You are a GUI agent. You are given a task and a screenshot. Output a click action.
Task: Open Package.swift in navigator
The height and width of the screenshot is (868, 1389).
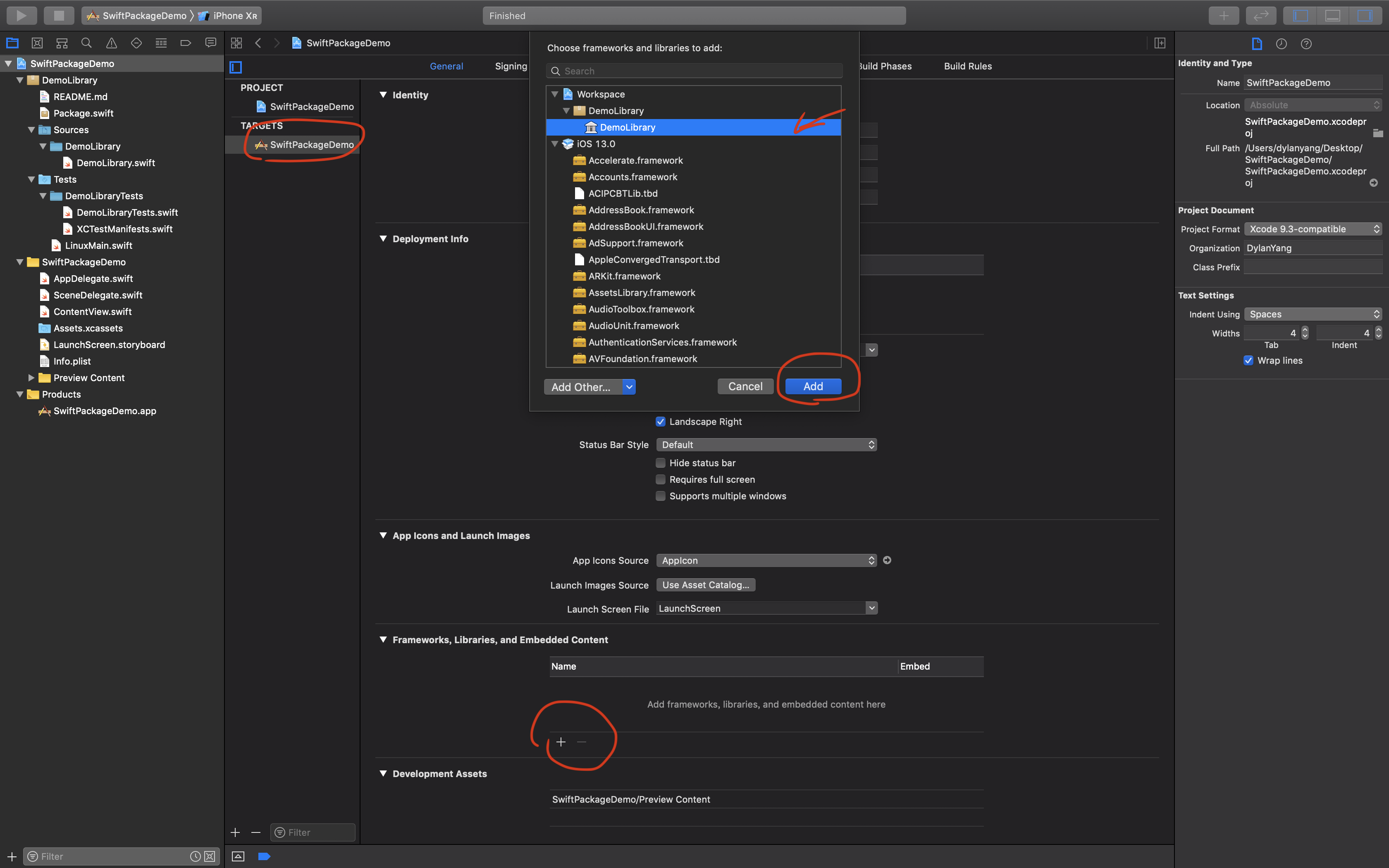coord(83,113)
